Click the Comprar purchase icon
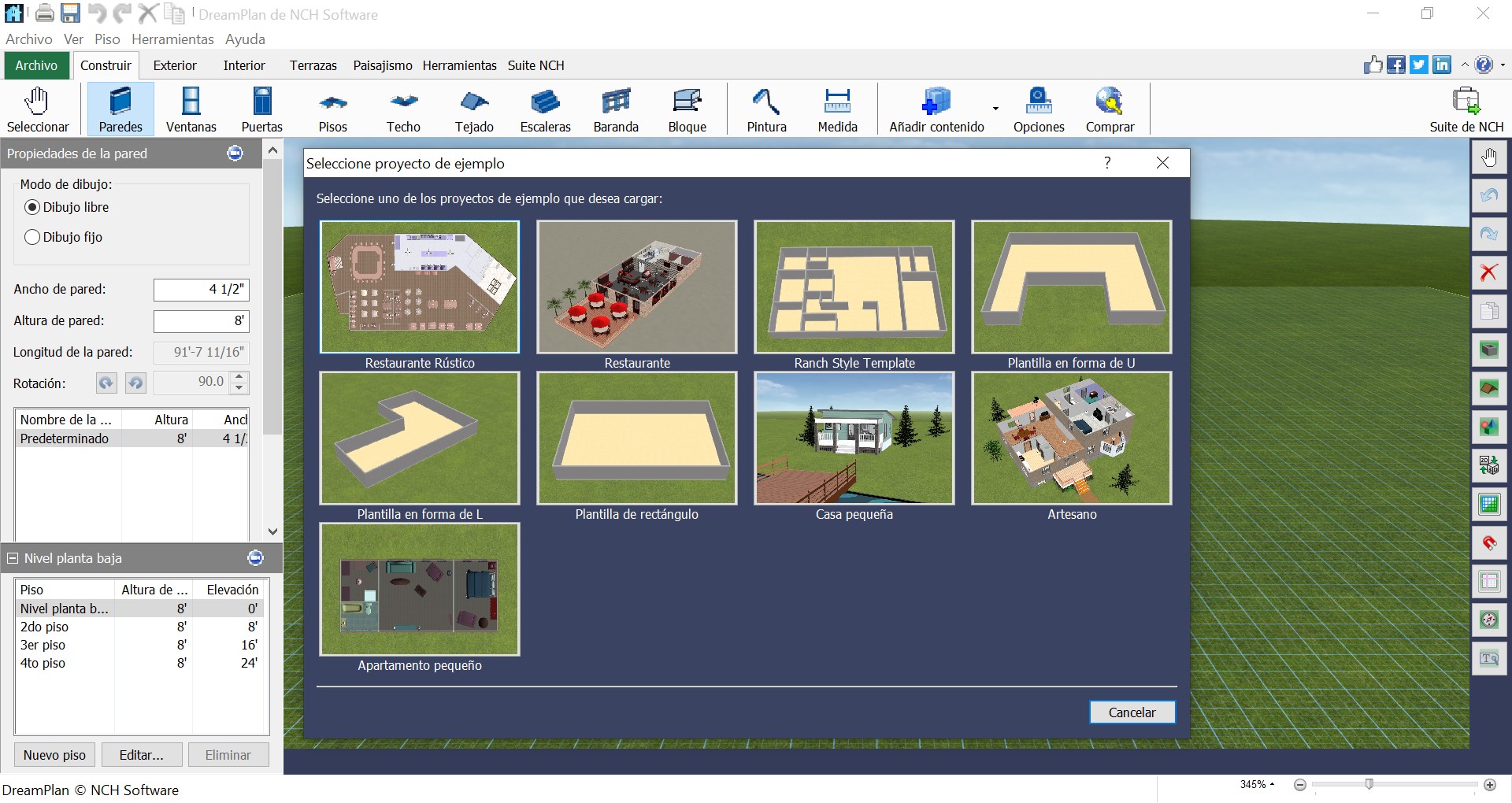This screenshot has height=803, width=1512. (1110, 109)
